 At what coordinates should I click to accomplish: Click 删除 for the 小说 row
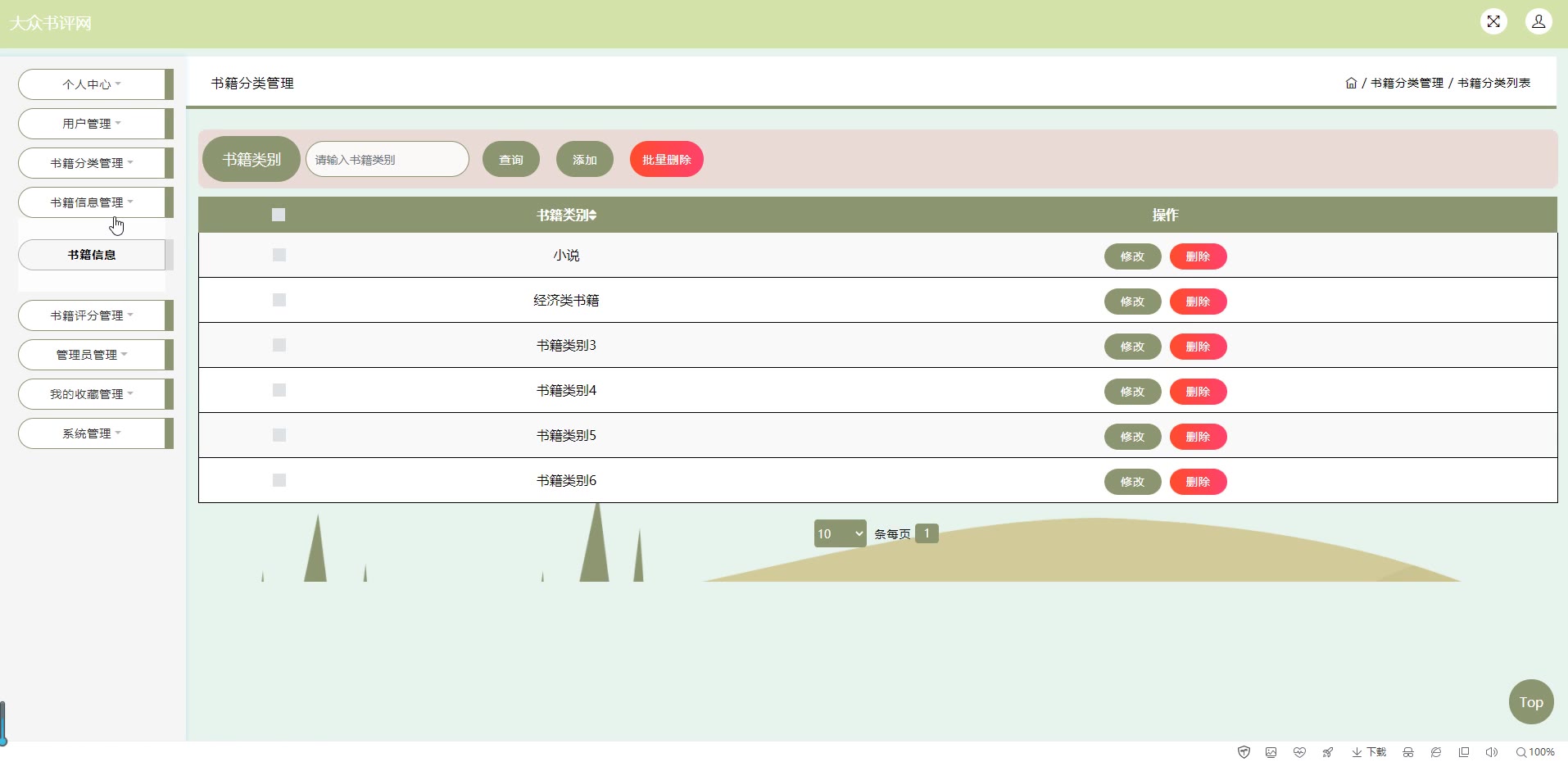[x=1198, y=256]
